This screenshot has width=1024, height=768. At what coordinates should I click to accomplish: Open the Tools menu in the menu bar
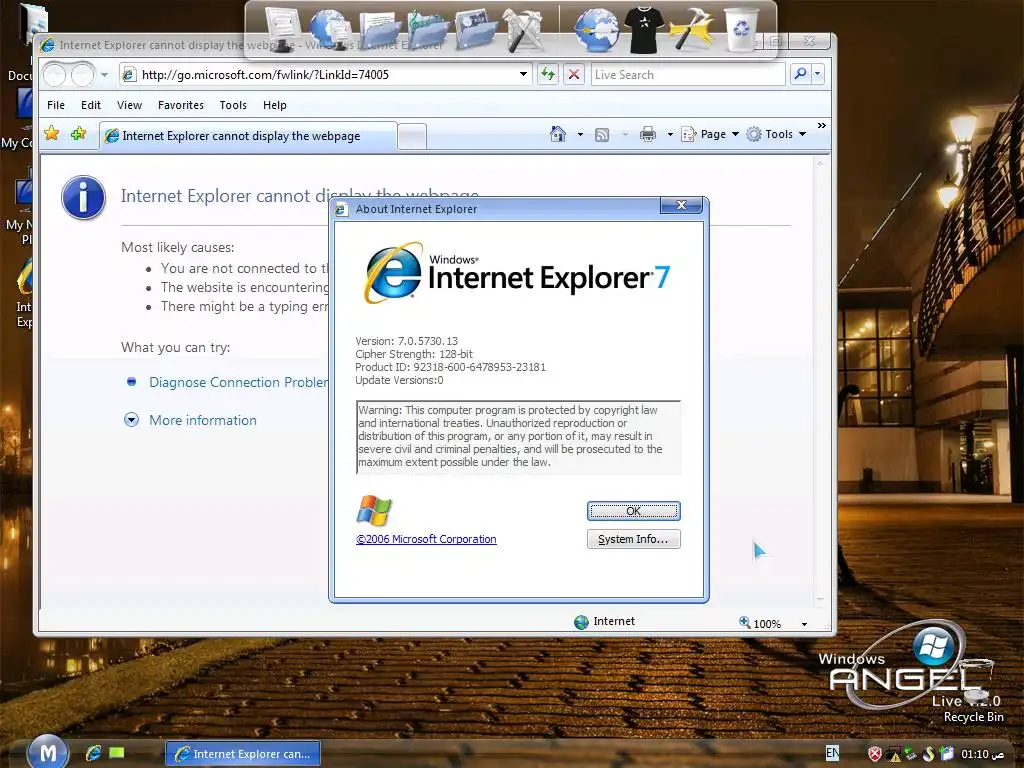click(233, 105)
